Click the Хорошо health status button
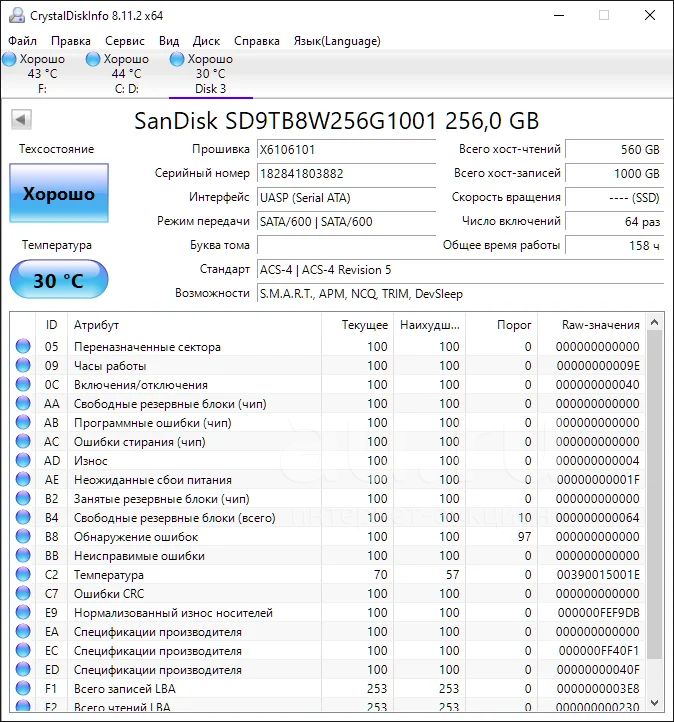 [x=59, y=193]
